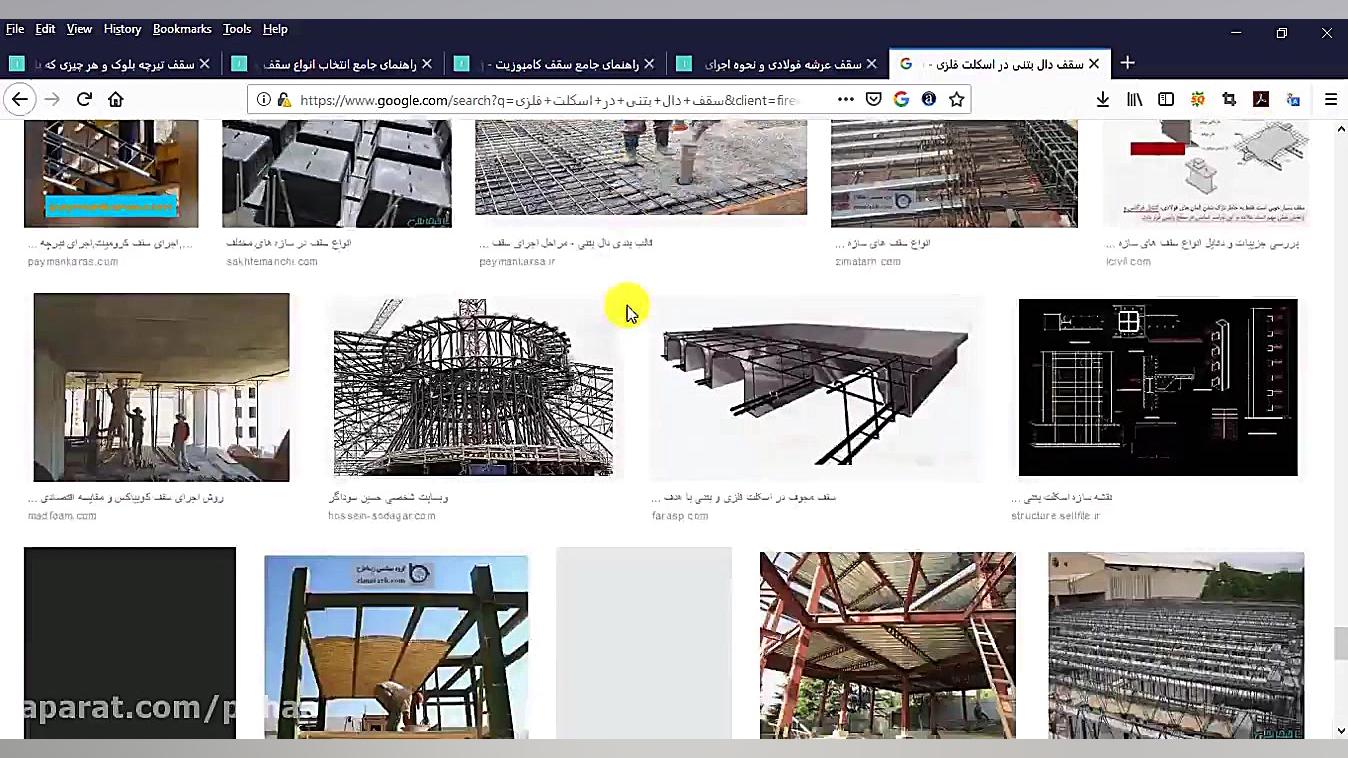This screenshot has height=758, width=1348.
Task: Open the red steel frame structure image
Action: [x=887, y=645]
